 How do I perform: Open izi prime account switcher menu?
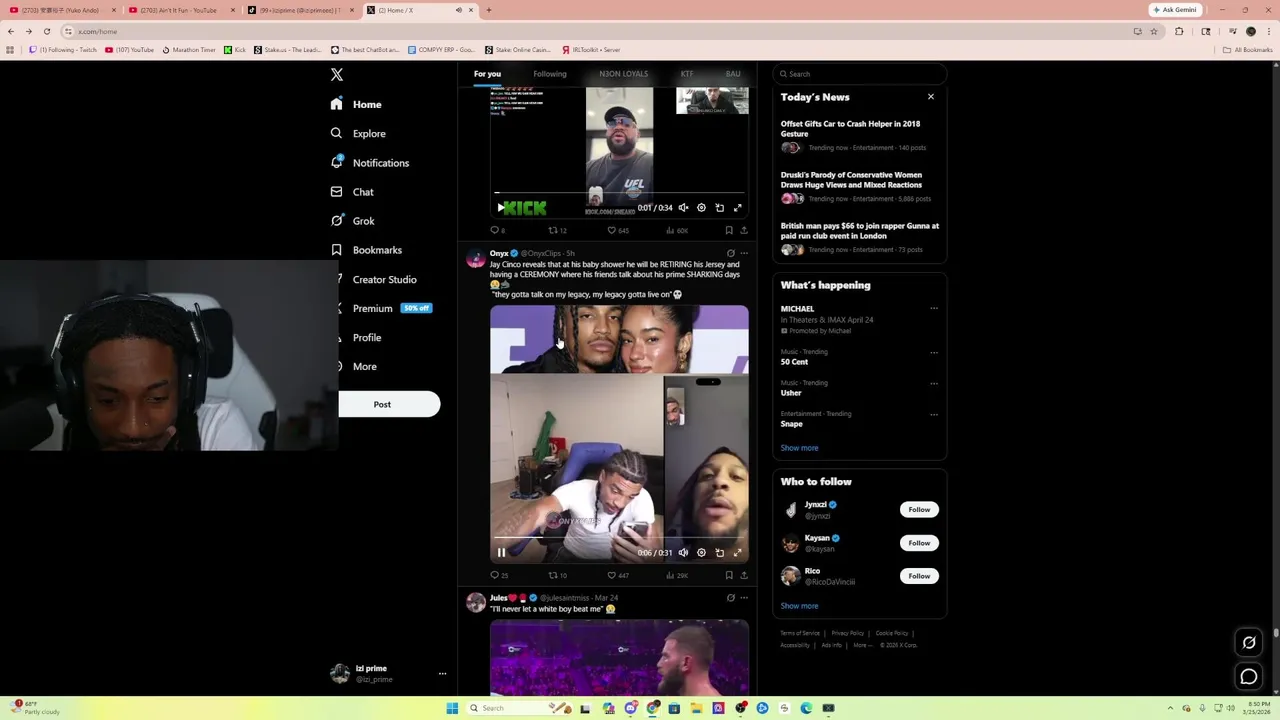coord(389,674)
